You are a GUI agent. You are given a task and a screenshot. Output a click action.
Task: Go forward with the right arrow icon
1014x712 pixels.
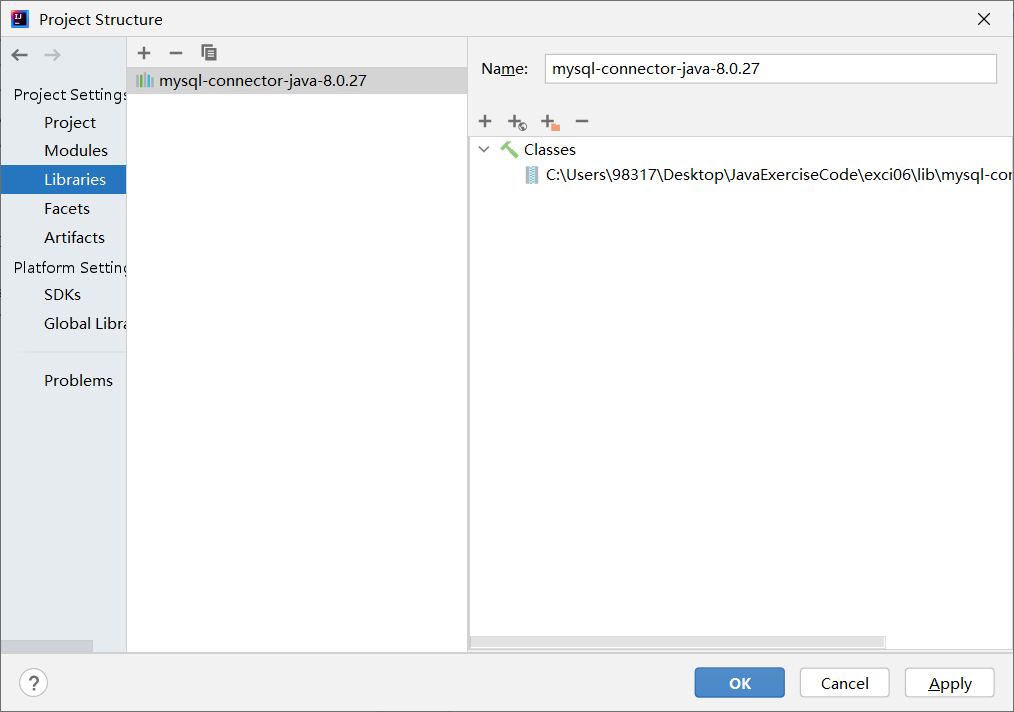(x=52, y=55)
